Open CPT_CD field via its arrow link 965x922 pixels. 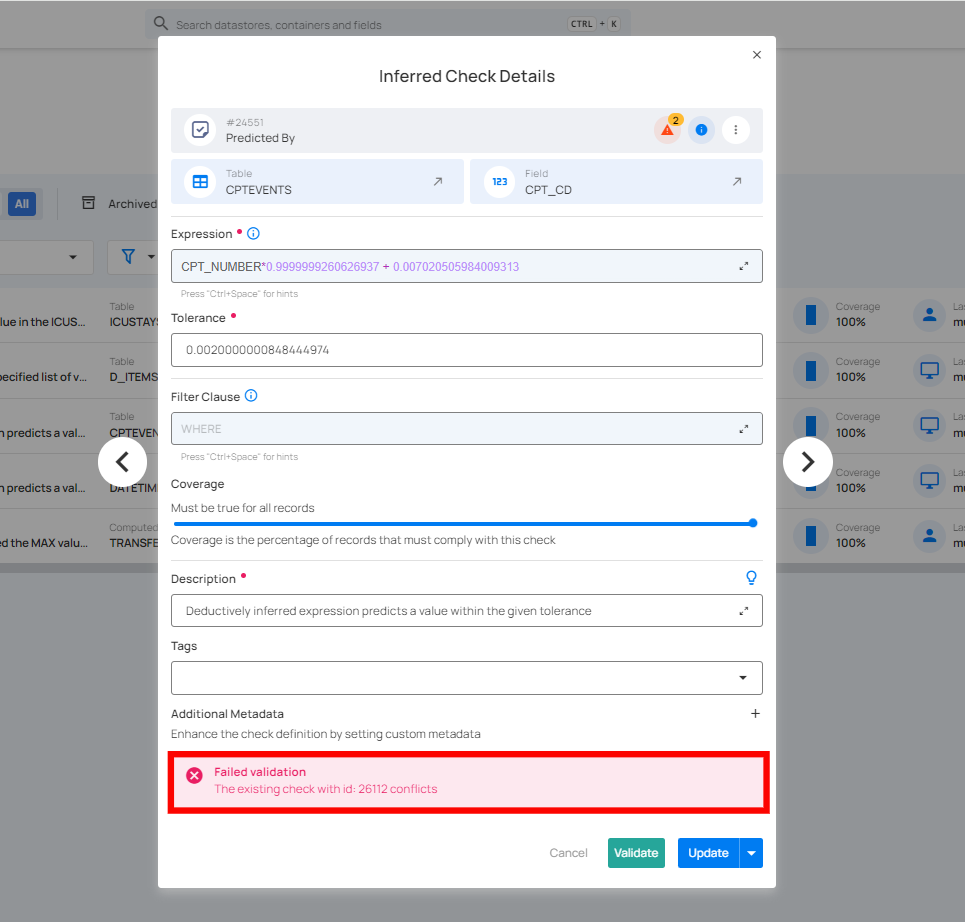tap(737, 182)
